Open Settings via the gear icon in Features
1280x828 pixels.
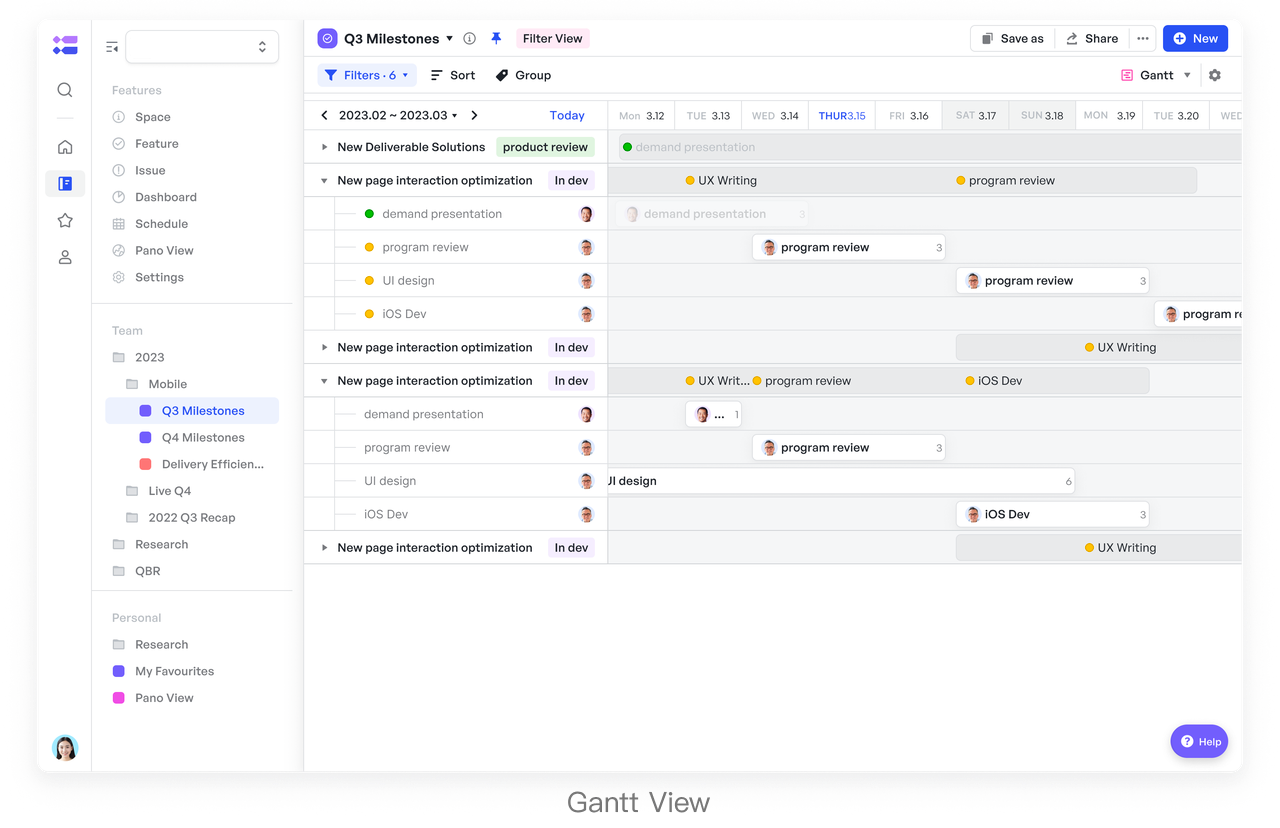[117, 277]
